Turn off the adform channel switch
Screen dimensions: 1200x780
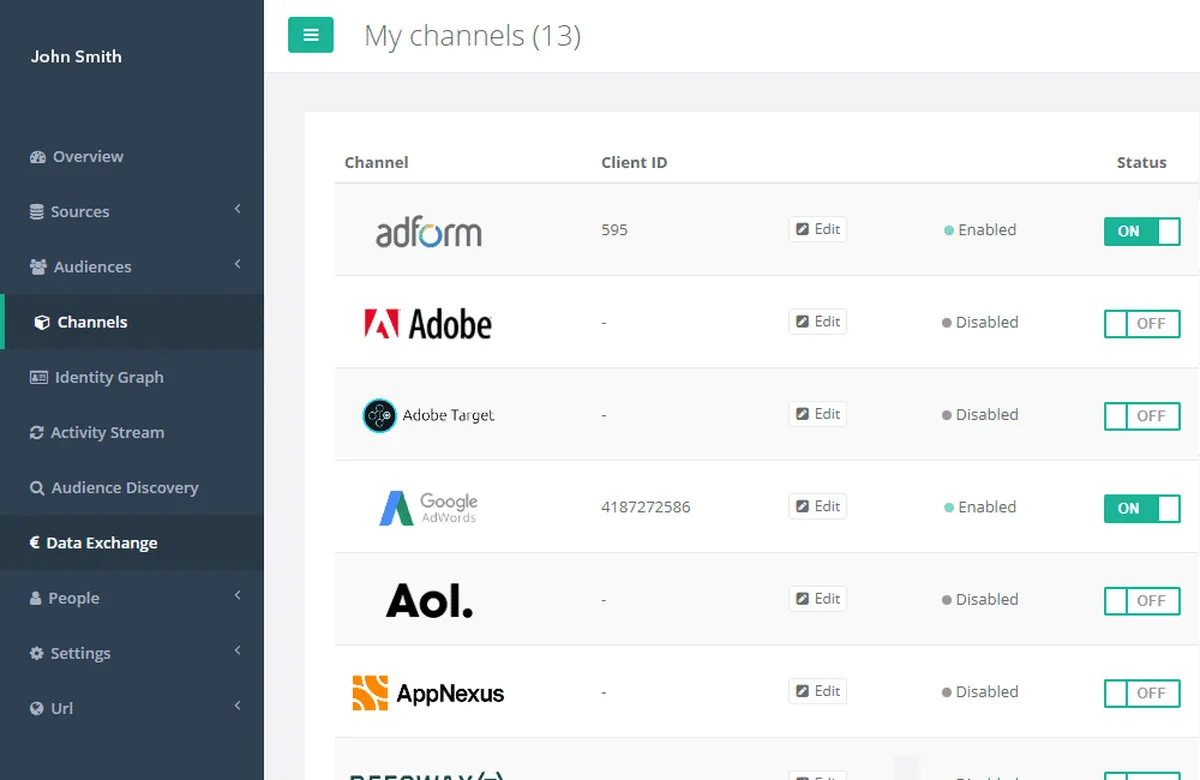point(1142,231)
